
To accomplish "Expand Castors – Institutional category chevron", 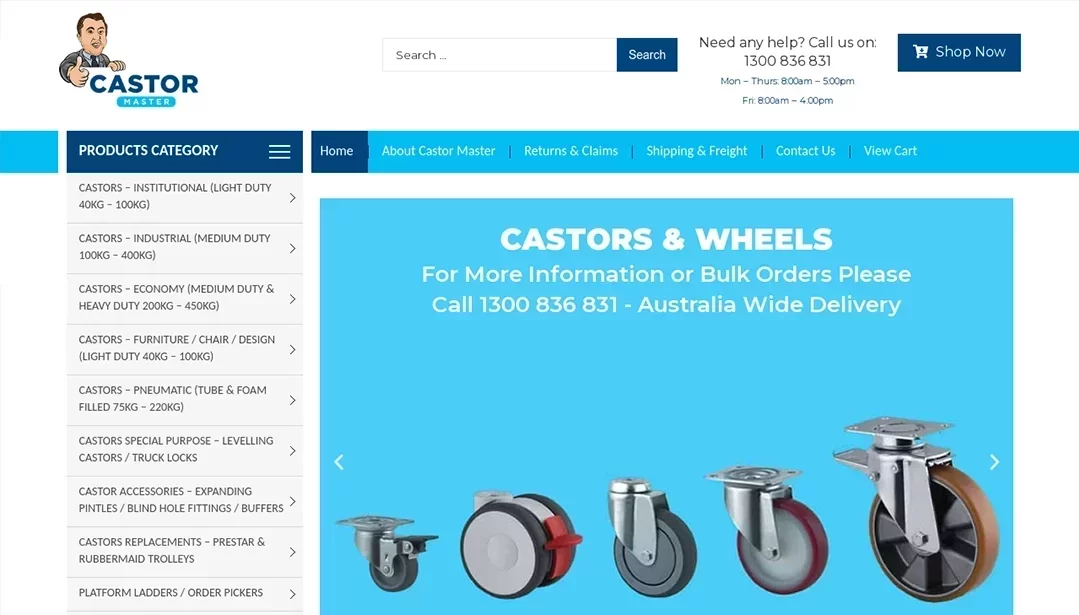I will [x=292, y=198].
